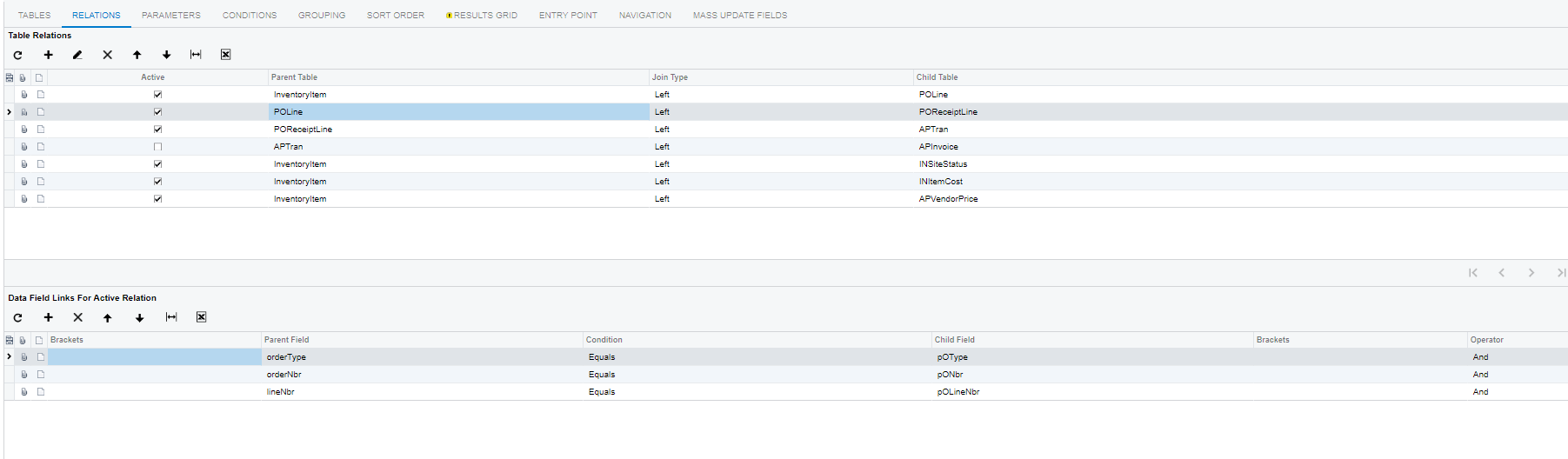Toggle Active for the INSiteStatus relation

click(157, 164)
